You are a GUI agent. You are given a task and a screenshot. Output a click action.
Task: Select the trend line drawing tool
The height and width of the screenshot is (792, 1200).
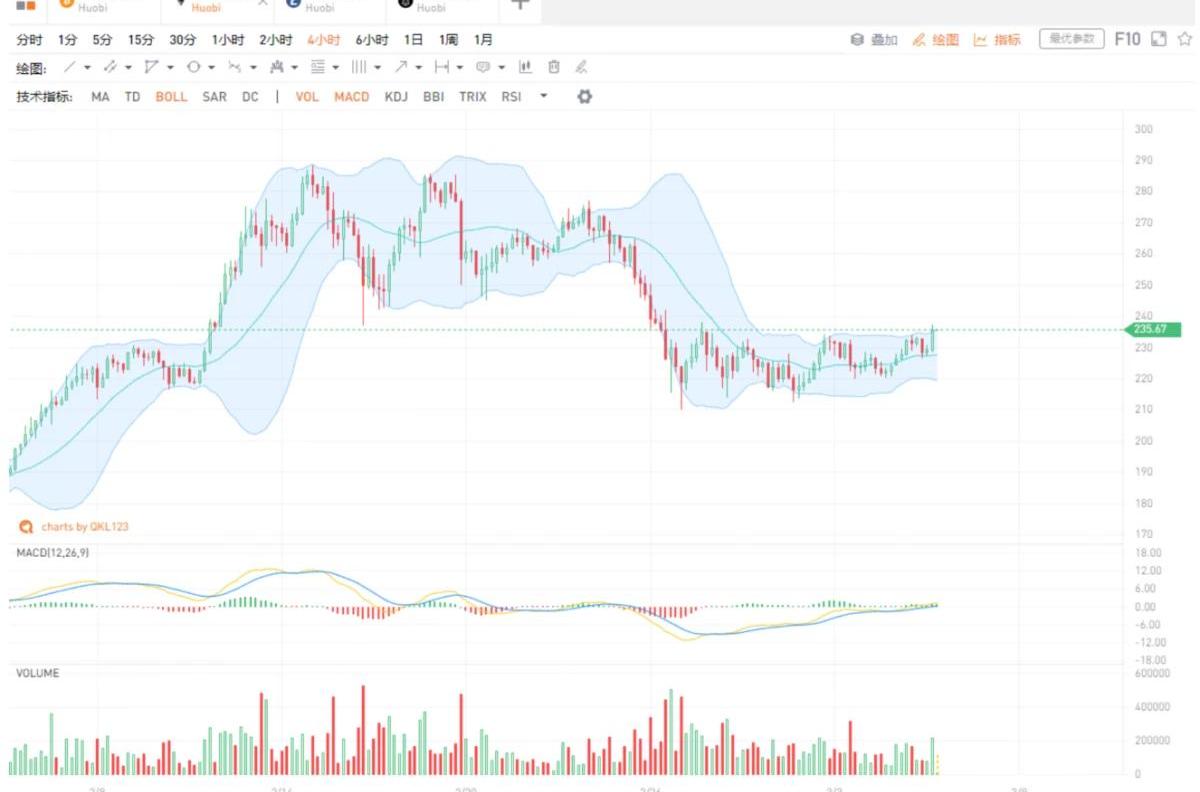[x=69, y=68]
